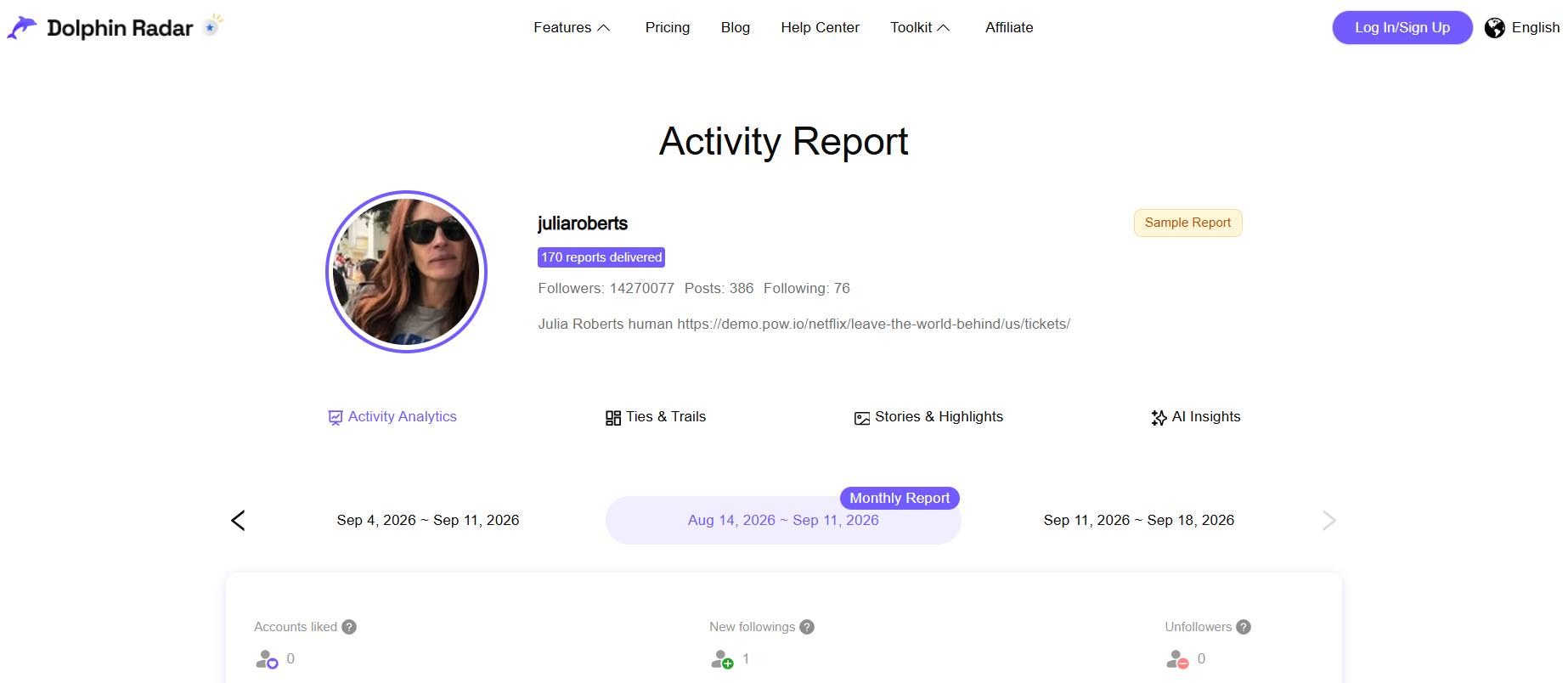Viewport: 1568px width, 683px height.
Task: Click the help icon beside Unfollowers
Action: (1244, 627)
